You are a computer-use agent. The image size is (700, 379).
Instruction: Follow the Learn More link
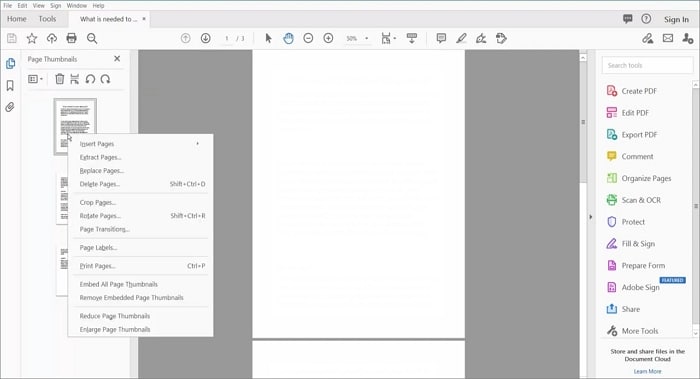(x=647, y=371)
